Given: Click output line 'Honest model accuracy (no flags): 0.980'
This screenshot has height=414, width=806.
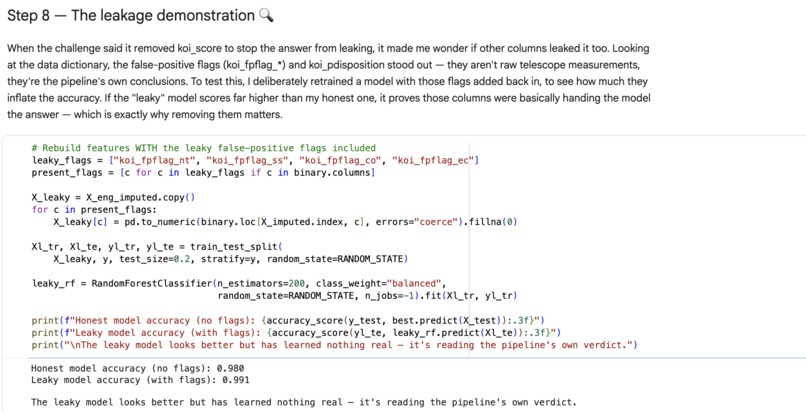Looking at the screenshot, I should click(x=138, y=368).
